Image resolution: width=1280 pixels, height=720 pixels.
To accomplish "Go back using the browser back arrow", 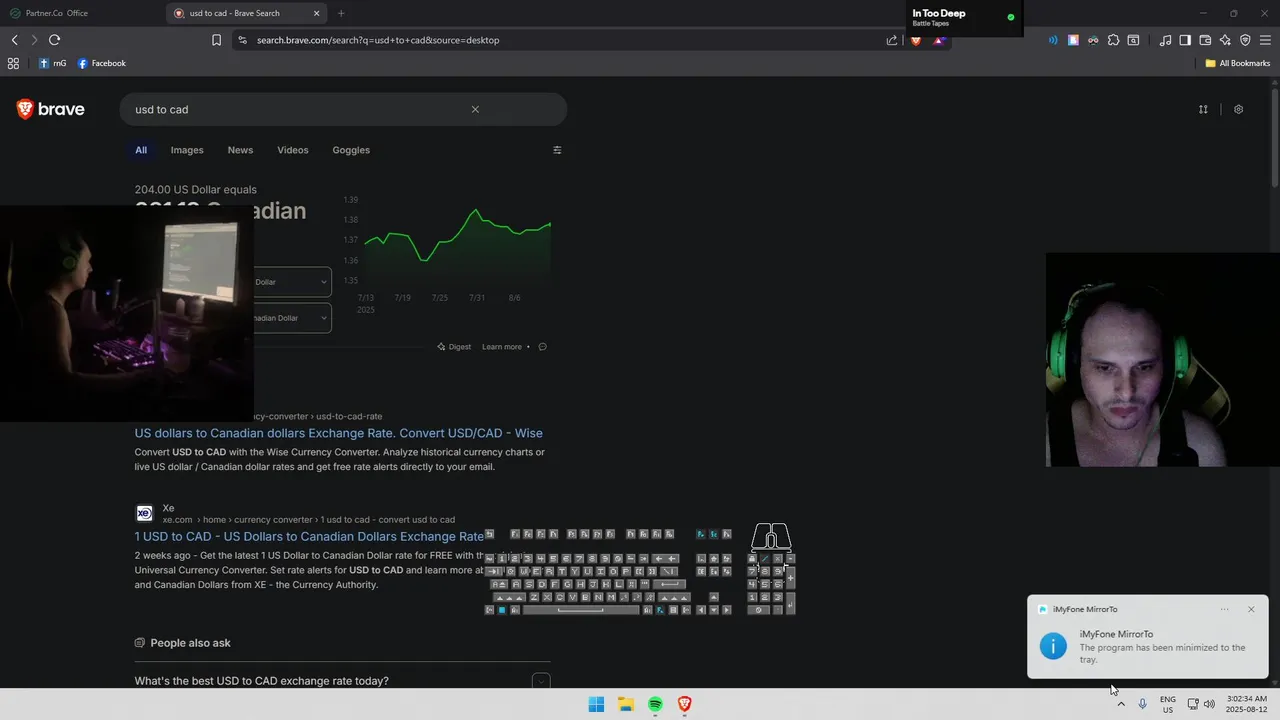I will coord(14,40).
